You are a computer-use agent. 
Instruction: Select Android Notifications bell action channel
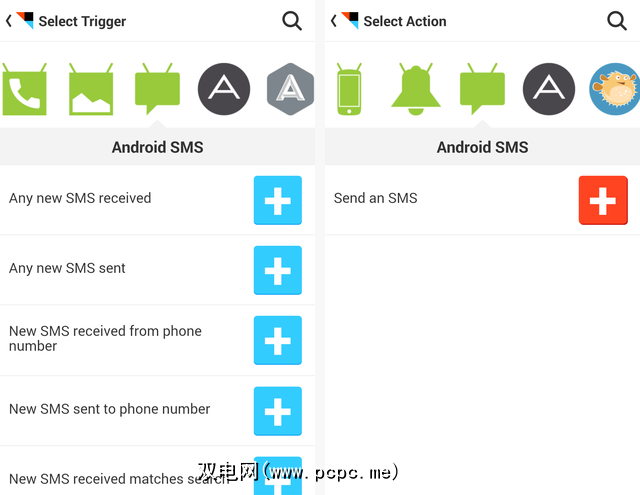(x=416, y=89)
